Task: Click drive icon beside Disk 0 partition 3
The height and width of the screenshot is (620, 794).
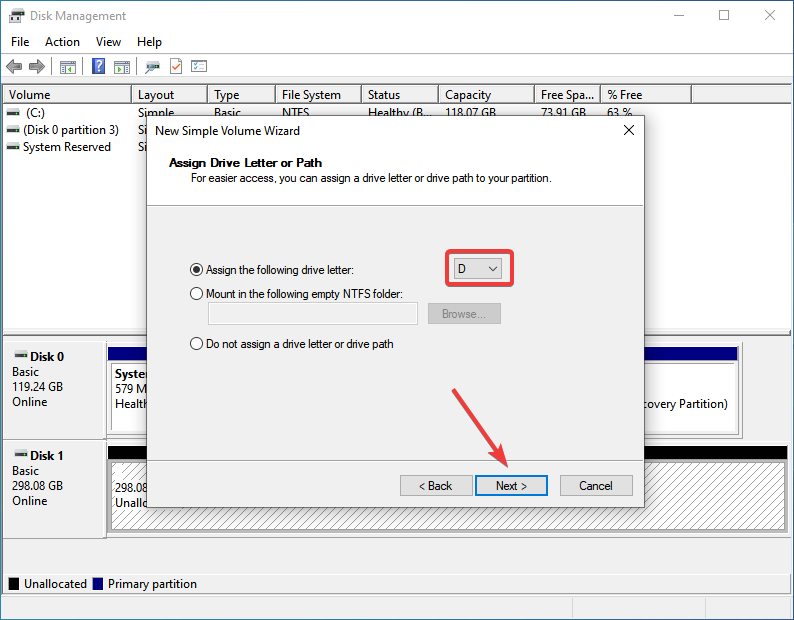Action: pyautogui.click(x=13, y=130)
